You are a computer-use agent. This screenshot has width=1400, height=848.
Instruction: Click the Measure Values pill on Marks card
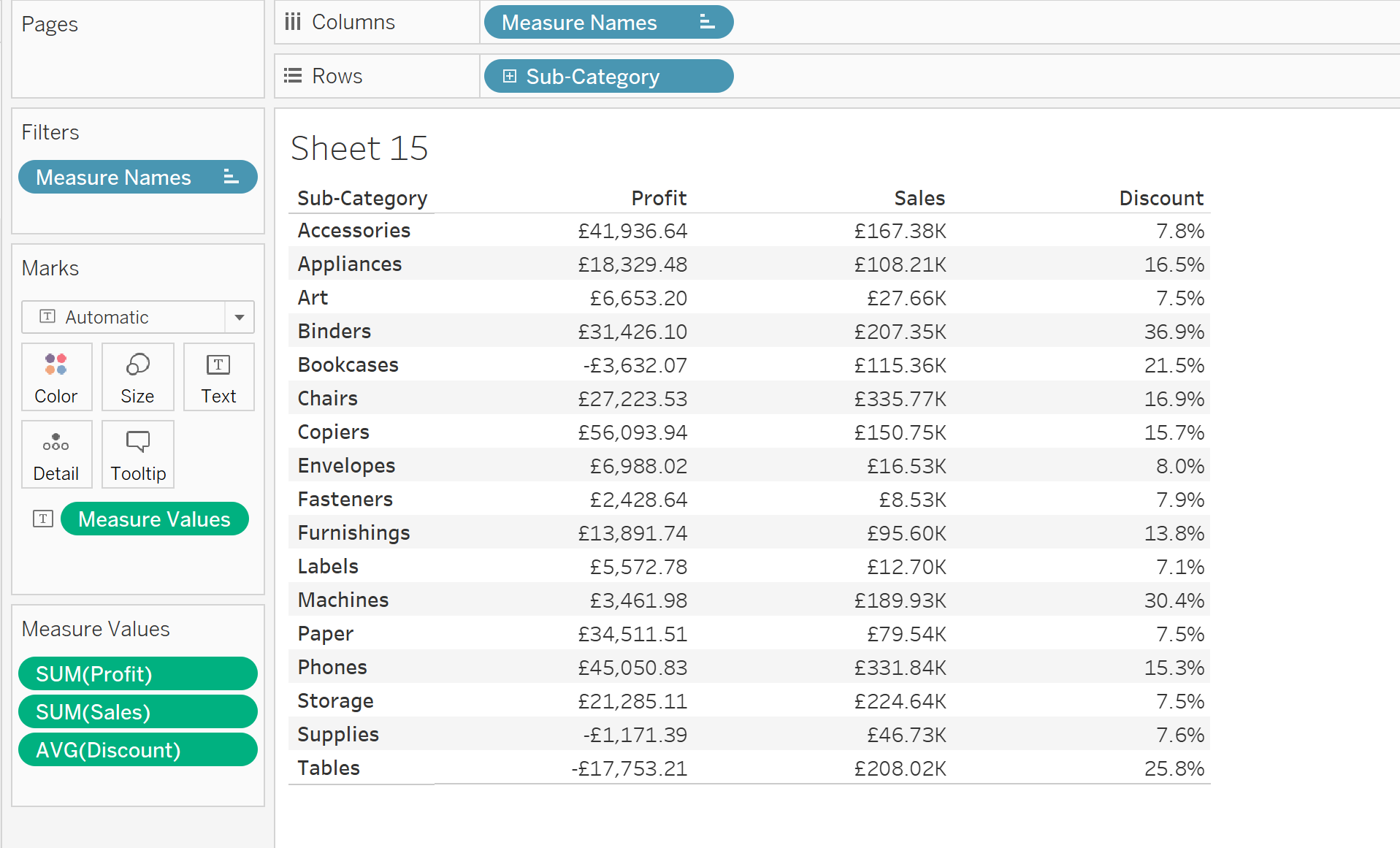(x=154, y=519)
